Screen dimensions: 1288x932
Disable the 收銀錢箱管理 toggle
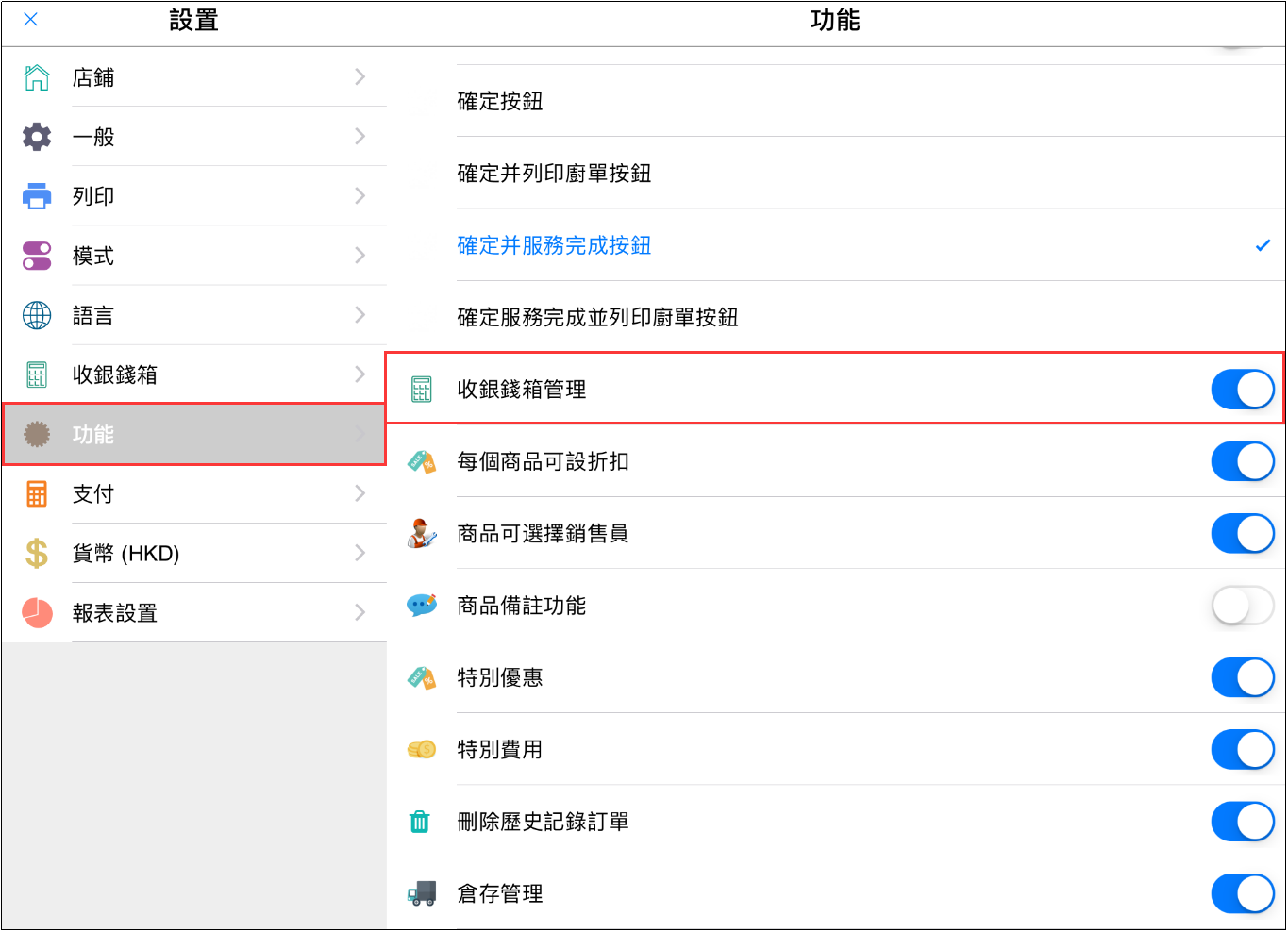tap(1242, 390)
